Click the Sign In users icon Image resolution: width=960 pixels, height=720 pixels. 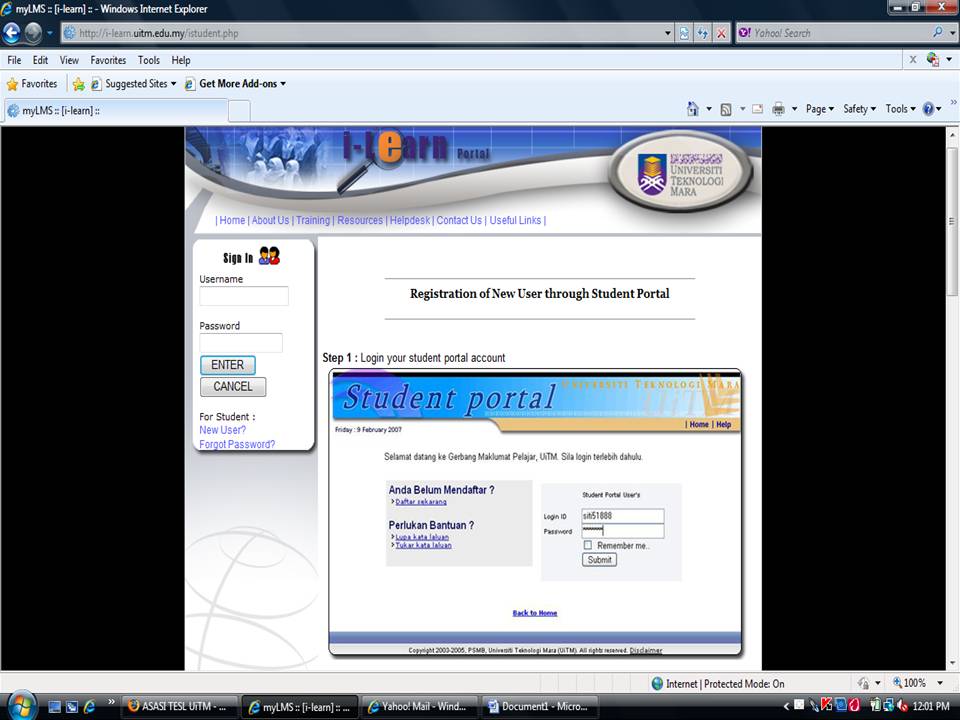coord(269,256)
